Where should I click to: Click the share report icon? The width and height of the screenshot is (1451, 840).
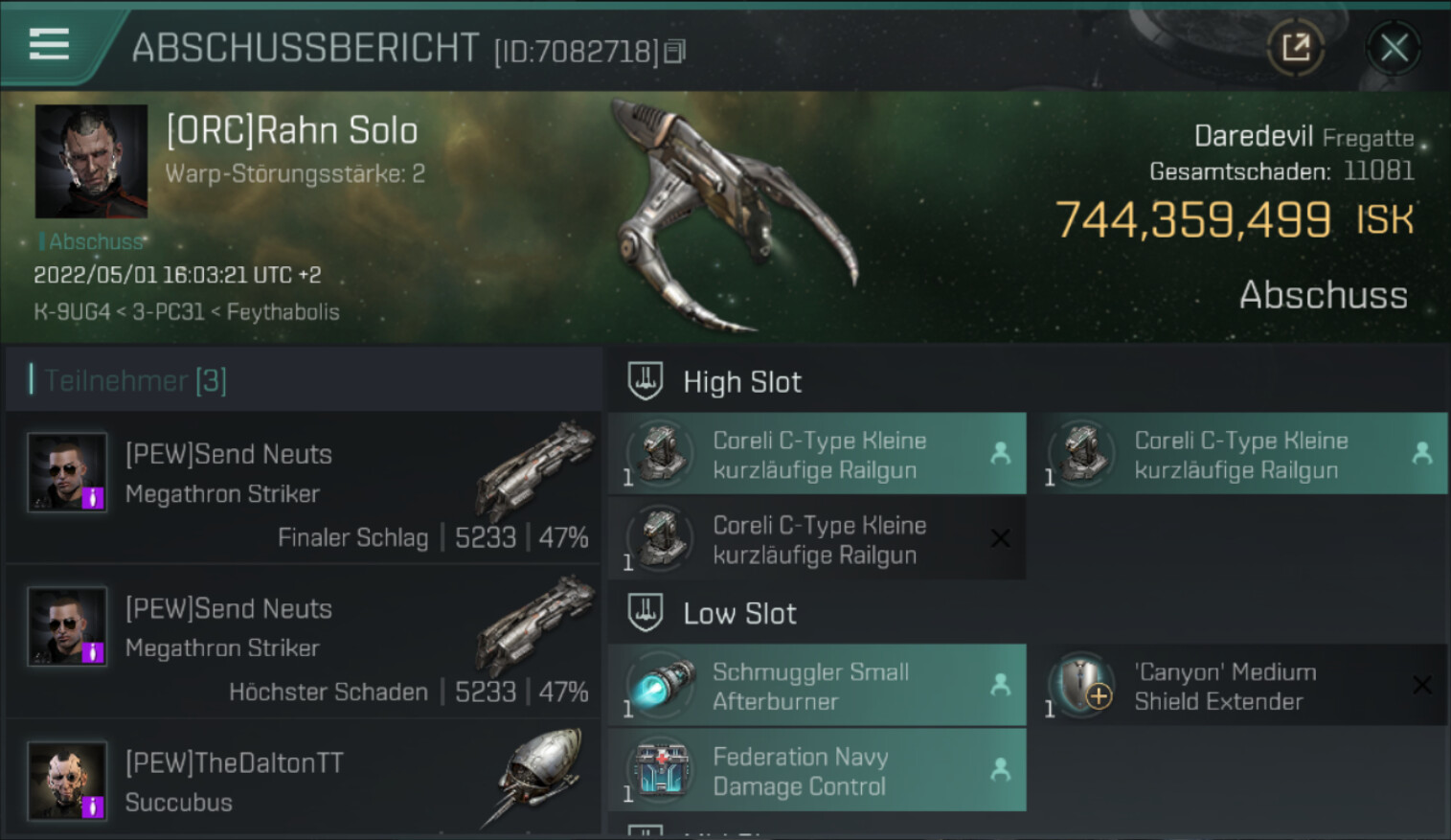1295,47
